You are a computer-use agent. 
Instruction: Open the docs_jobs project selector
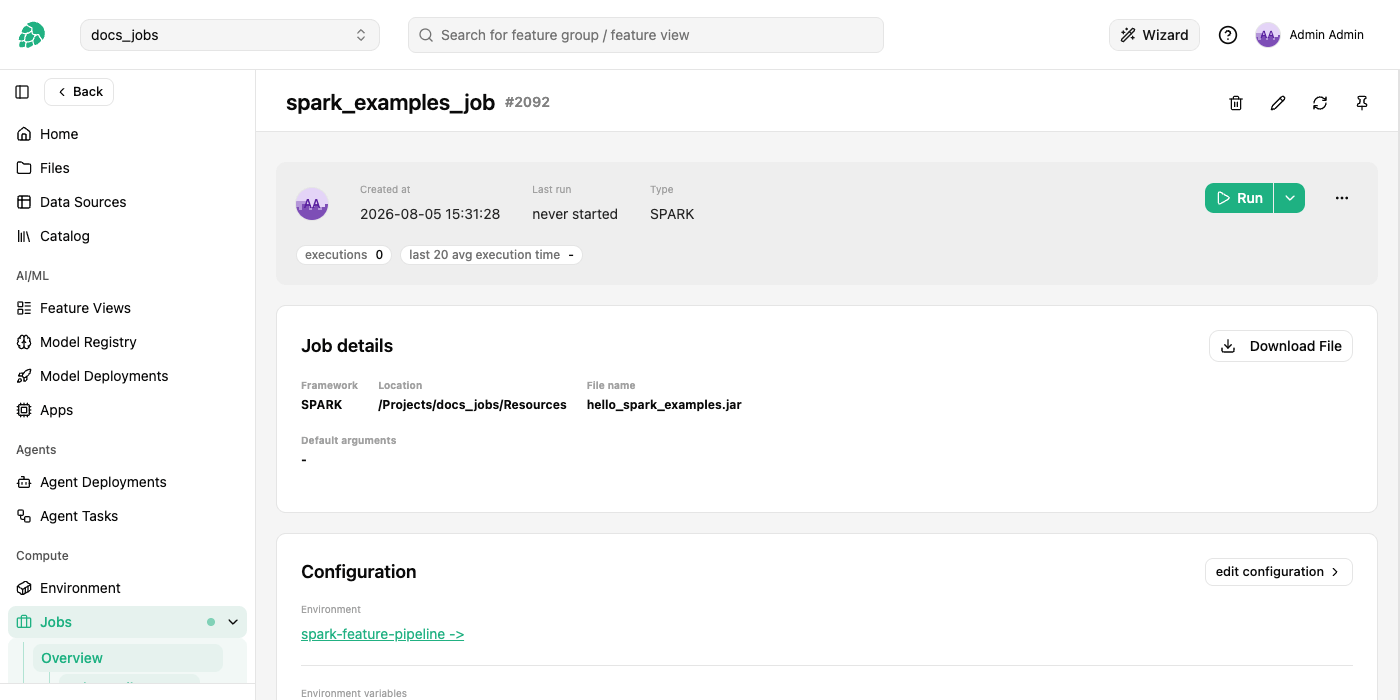[x=230, y=35]
